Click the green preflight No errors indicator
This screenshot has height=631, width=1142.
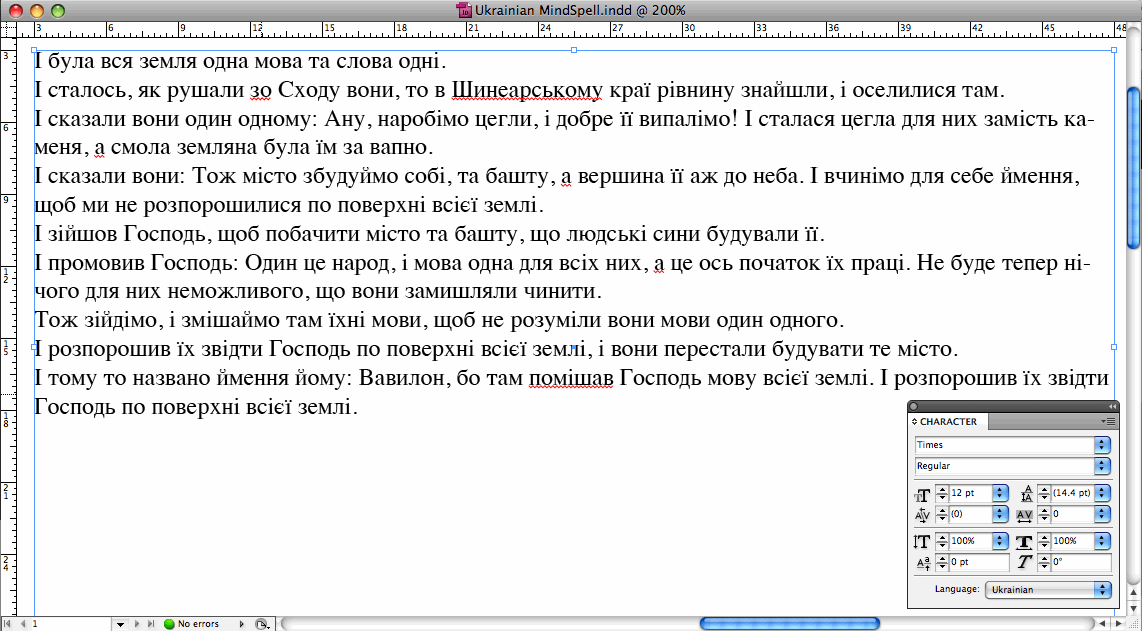(192, 624)
